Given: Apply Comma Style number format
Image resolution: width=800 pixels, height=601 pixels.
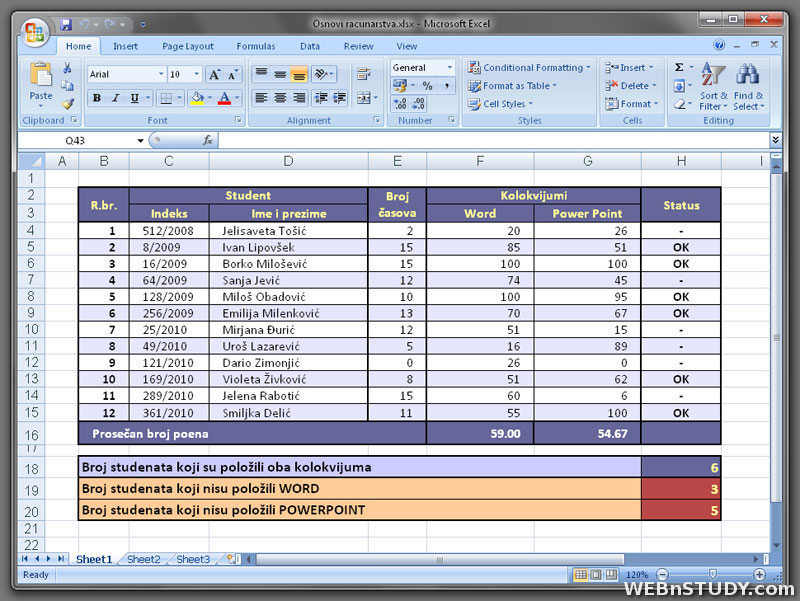Looking at the screenshot, I should (x=446, y=86).
